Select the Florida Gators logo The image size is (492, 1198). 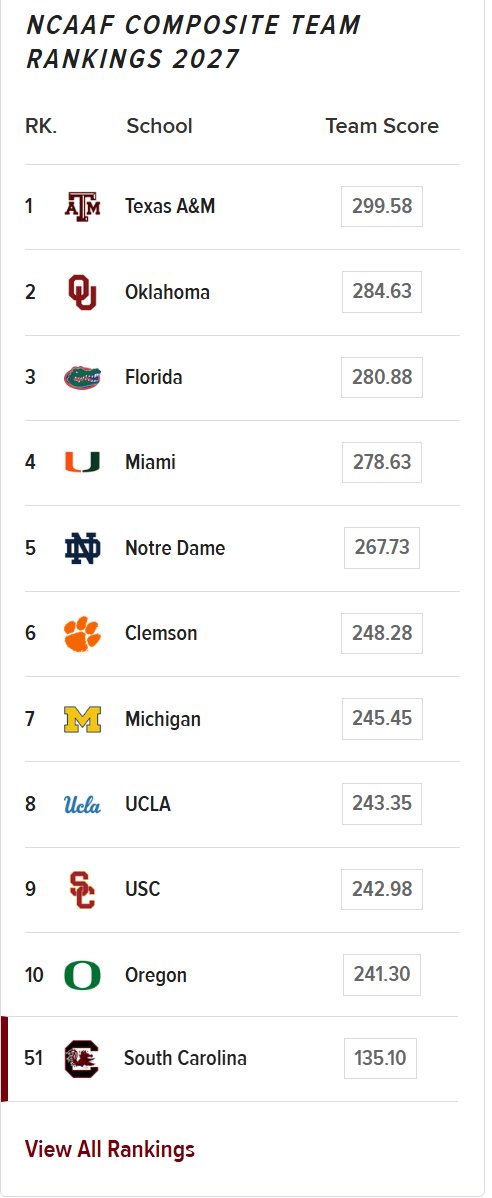point(83,377)
